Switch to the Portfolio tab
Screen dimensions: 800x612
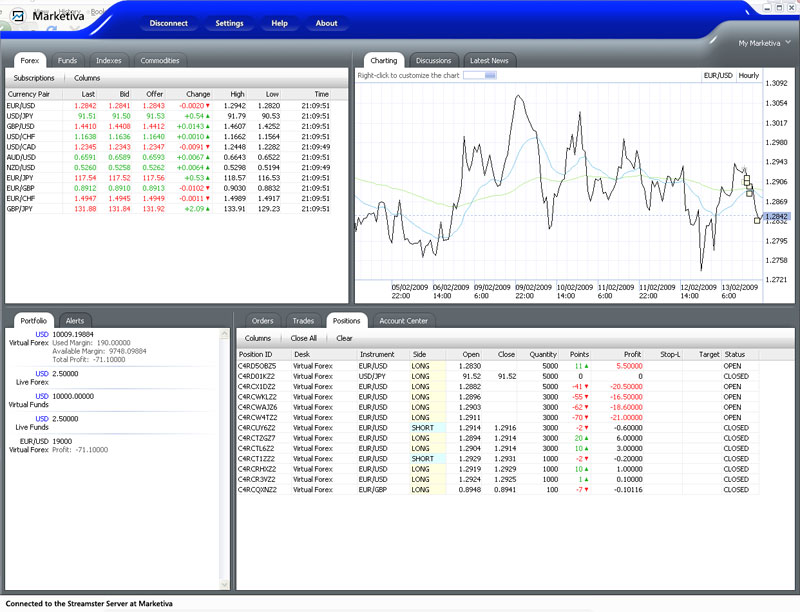point(34,320)
